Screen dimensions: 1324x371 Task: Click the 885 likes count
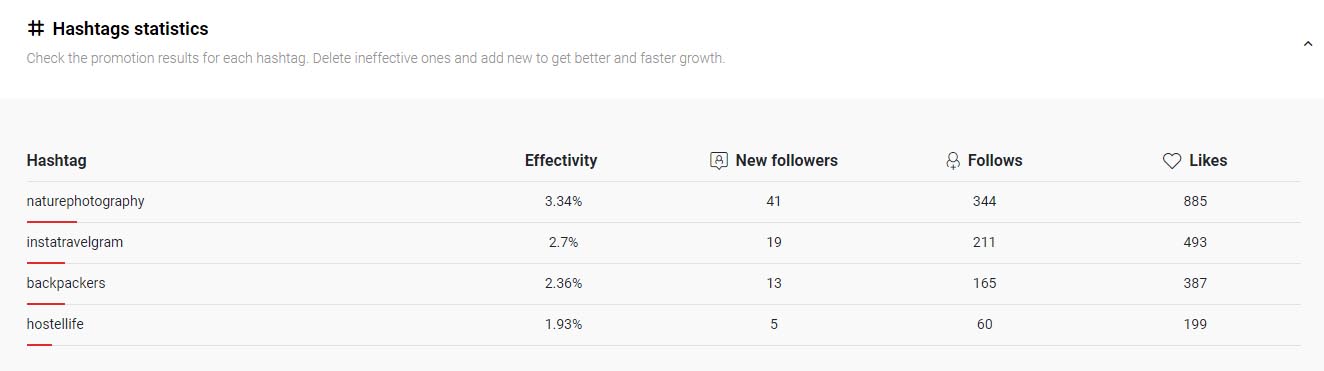1195,201
